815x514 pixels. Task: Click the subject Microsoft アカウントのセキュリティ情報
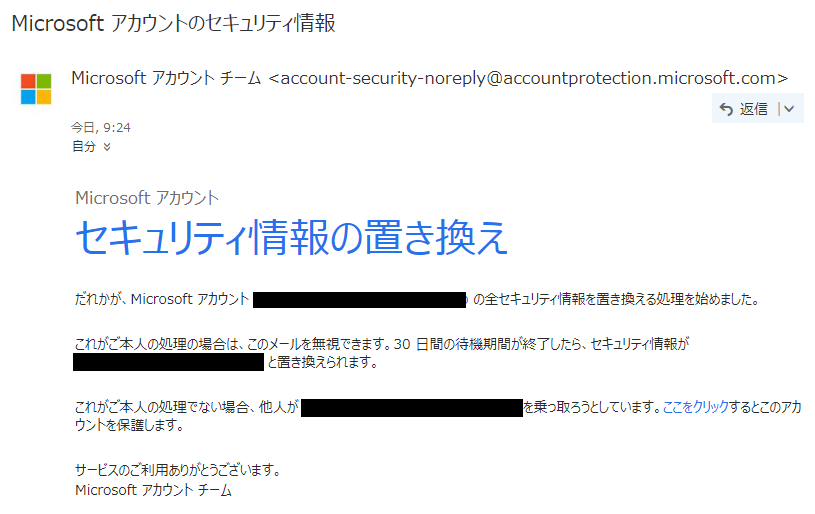(x=173, y=23)
